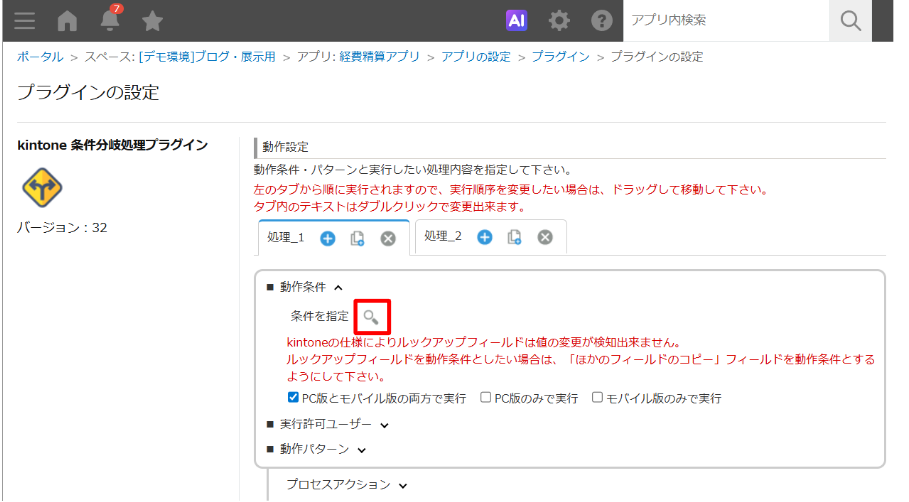Add a new tab after 処理_1

(328, 238)
